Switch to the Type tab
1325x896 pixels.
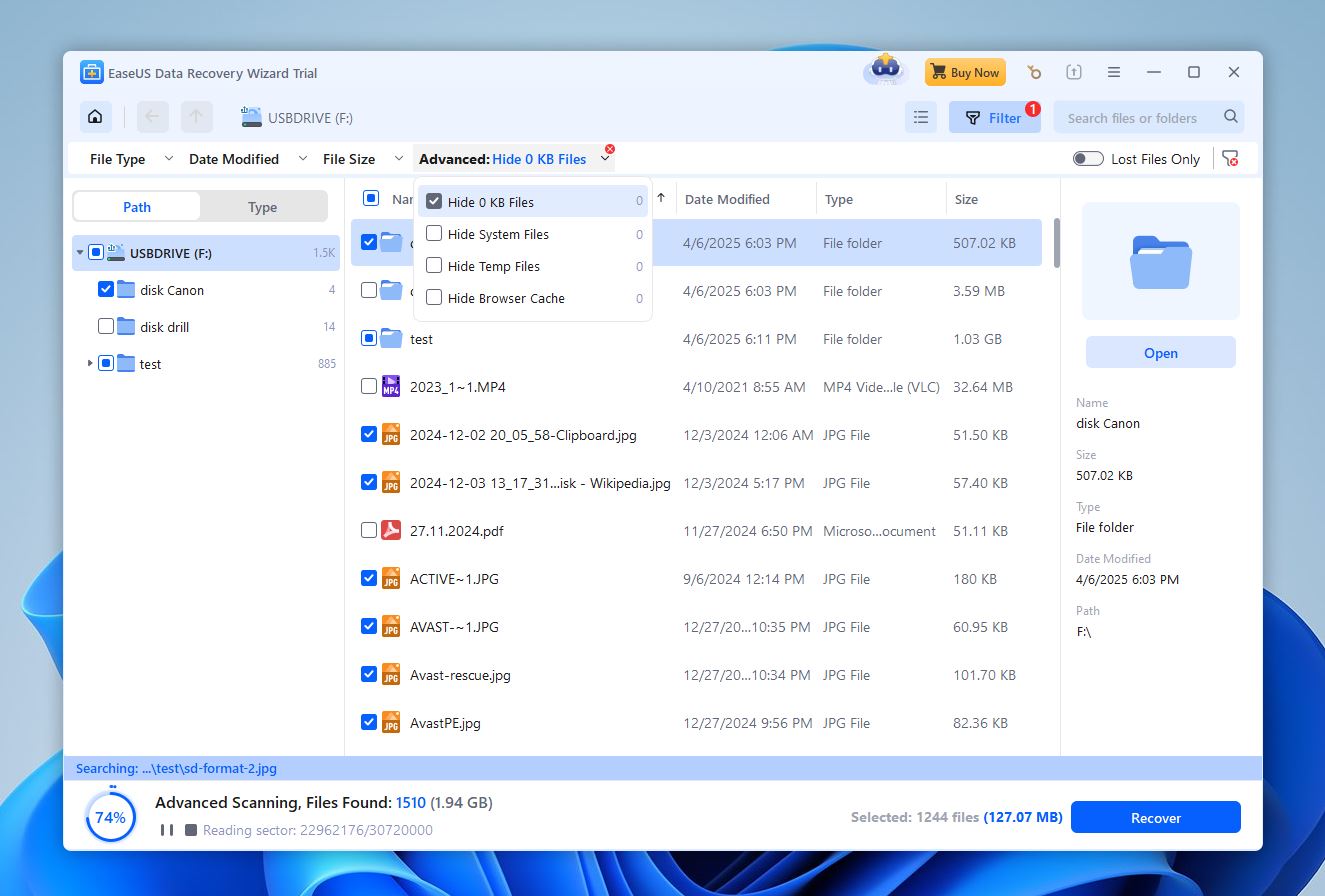click(262, 206)
